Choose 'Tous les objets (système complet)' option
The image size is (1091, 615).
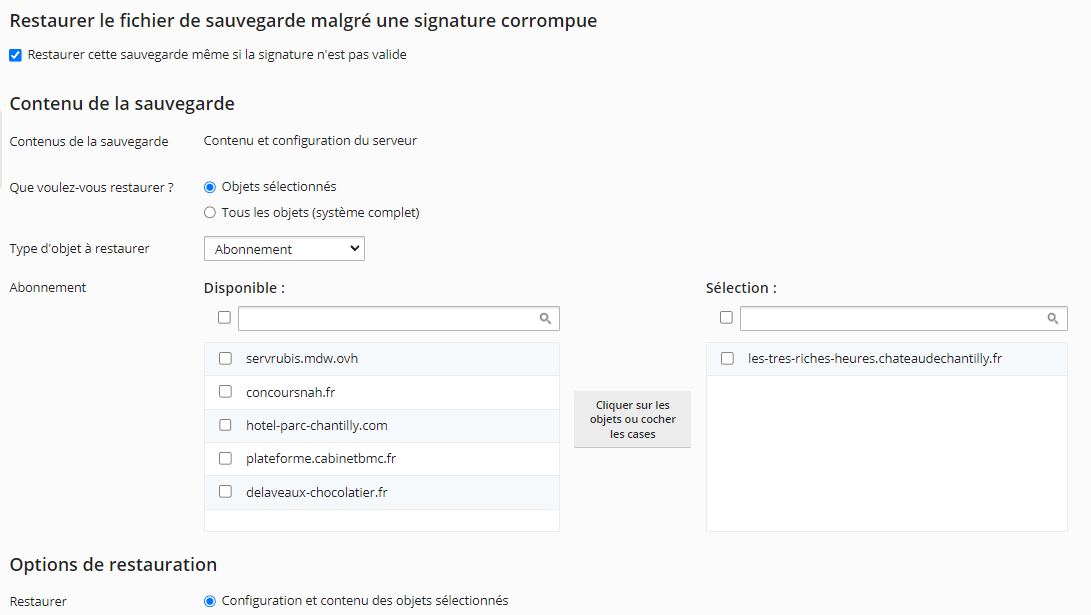(x=210, y=213)
